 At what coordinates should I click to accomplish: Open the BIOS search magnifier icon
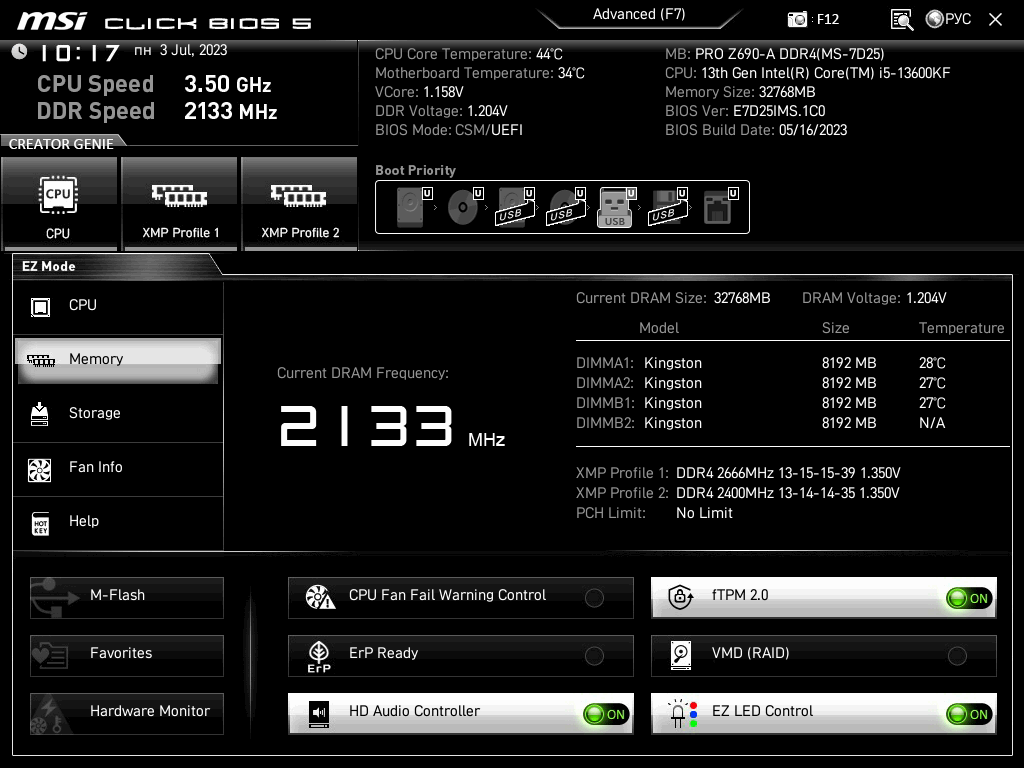tap(902, 20)
